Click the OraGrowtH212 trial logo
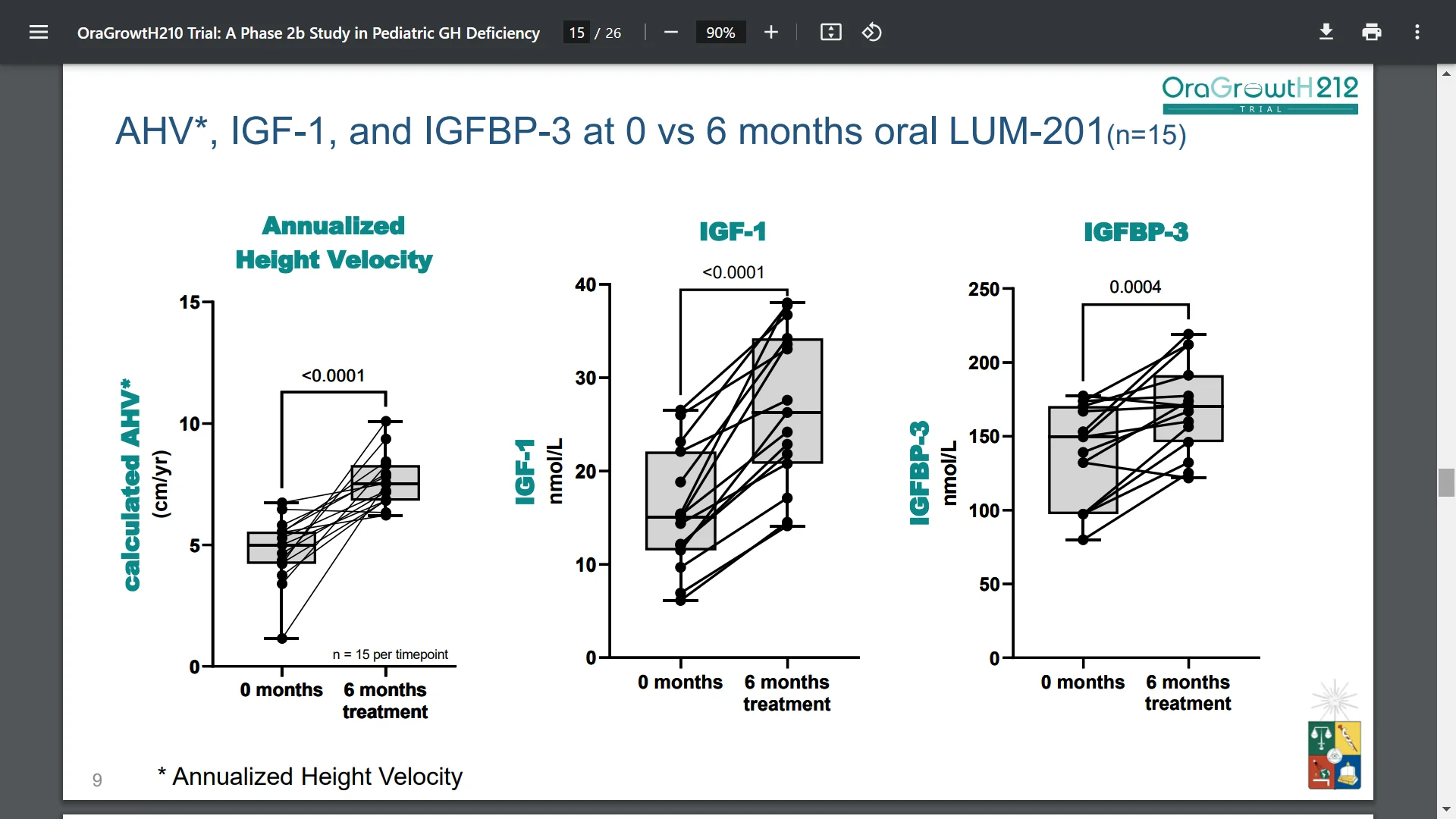The height and width of the screenshot is (819, 1456). click(x=1260, y=94)
